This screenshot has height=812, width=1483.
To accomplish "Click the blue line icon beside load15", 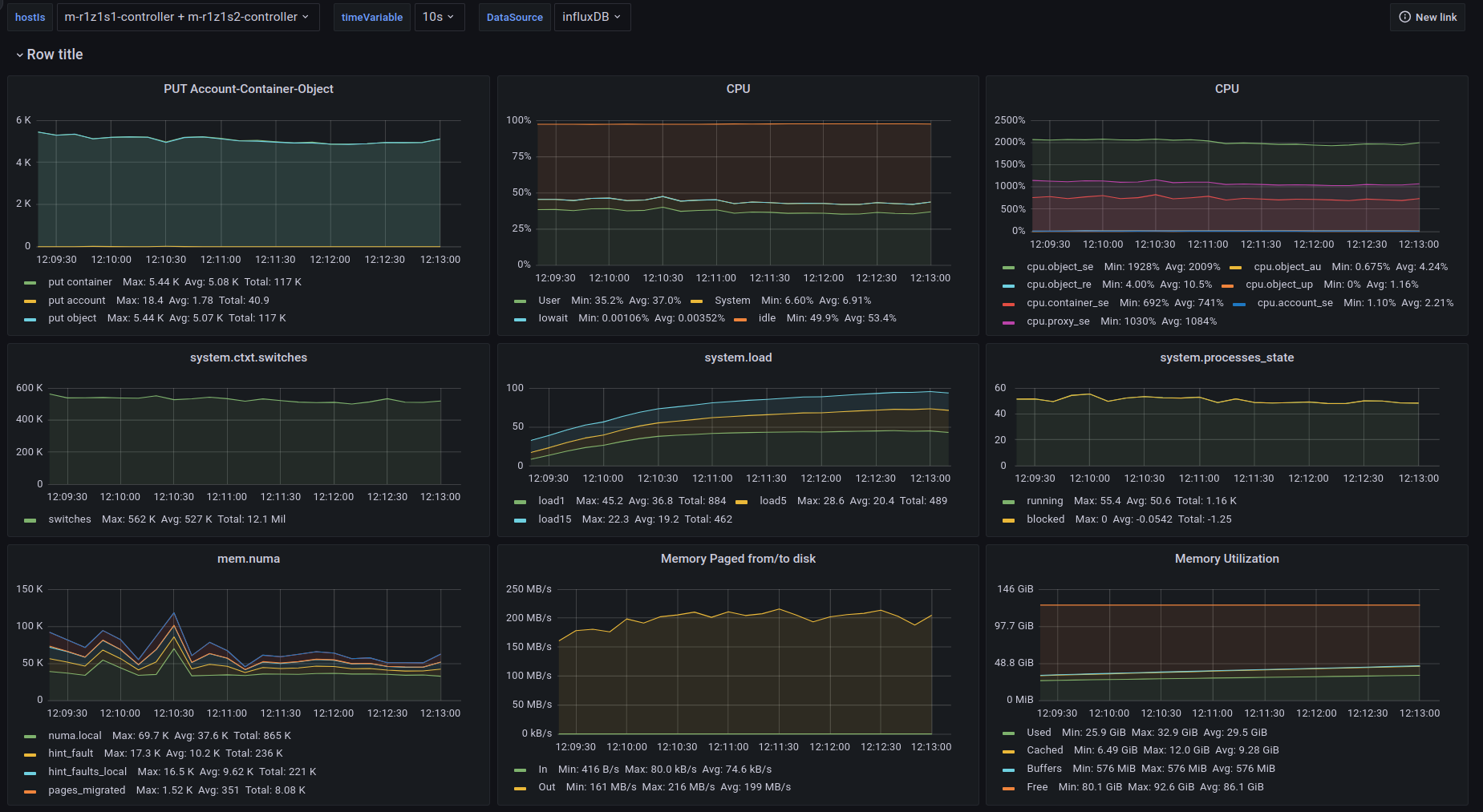I will point(520,520).
